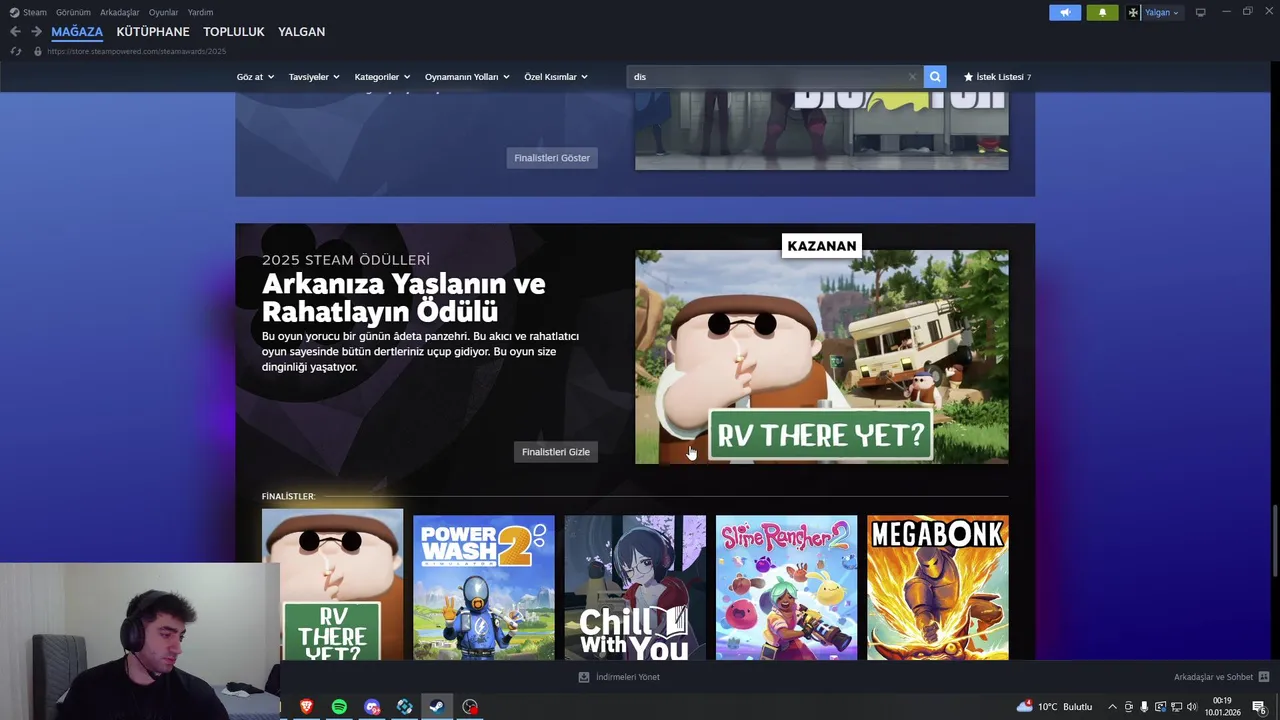This screenshot has width=1280, height=720.
Task: Click the Finalistleri Göster button
Action: click(552, 158)
